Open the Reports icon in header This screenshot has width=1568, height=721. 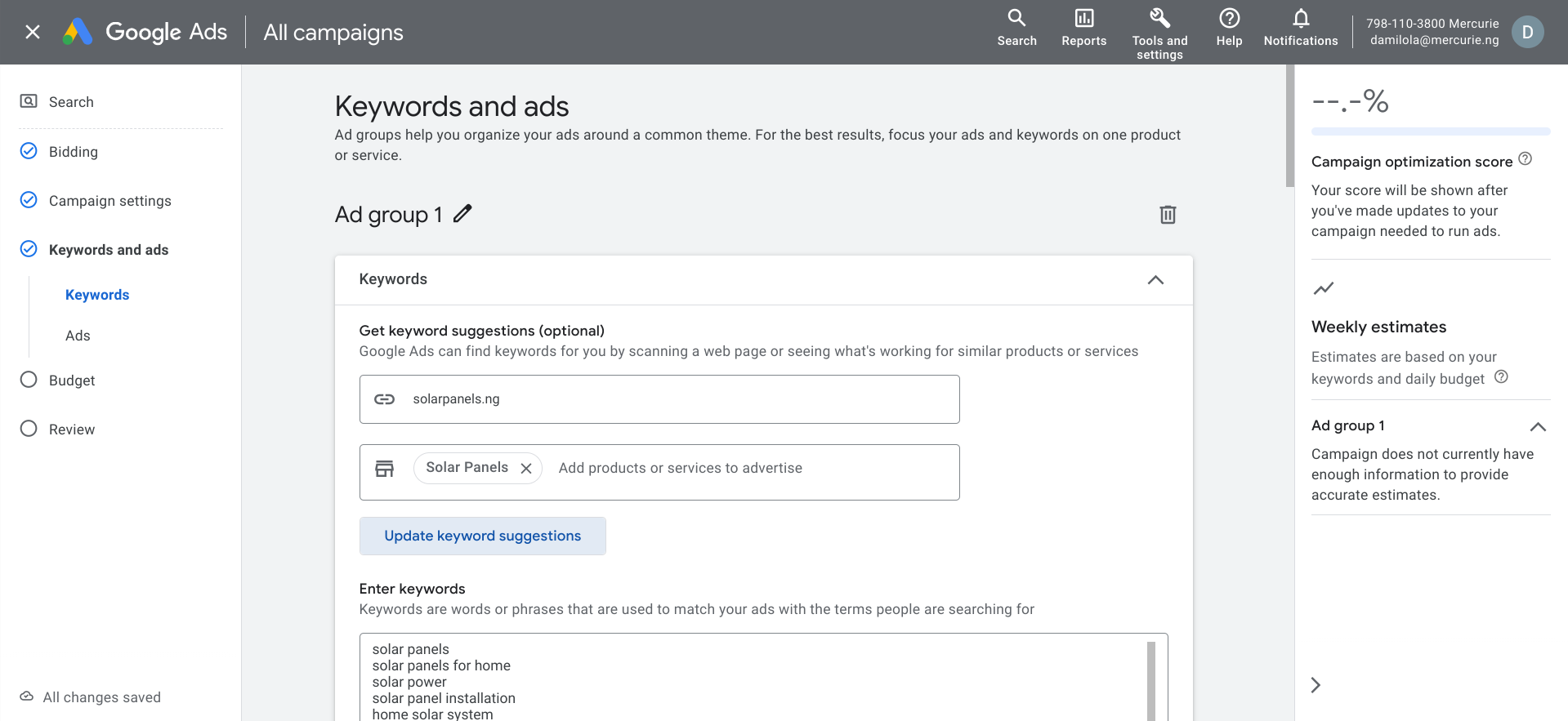[x=1083, y=19]
